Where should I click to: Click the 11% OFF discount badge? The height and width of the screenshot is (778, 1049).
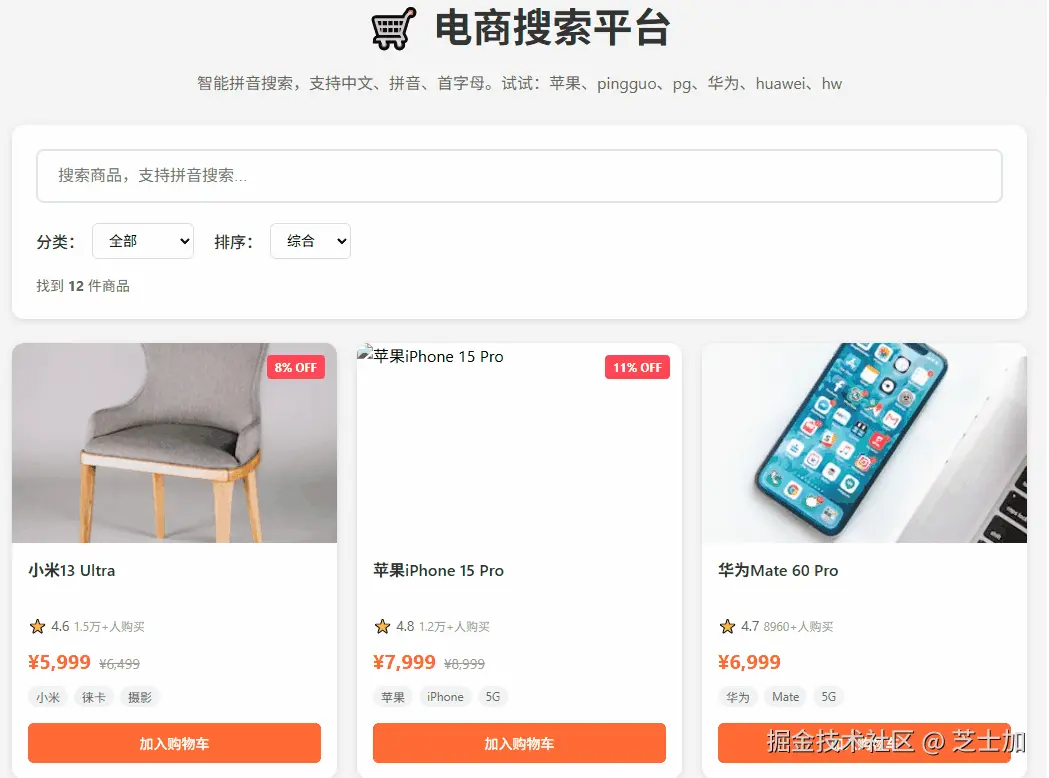pos(637,367)
